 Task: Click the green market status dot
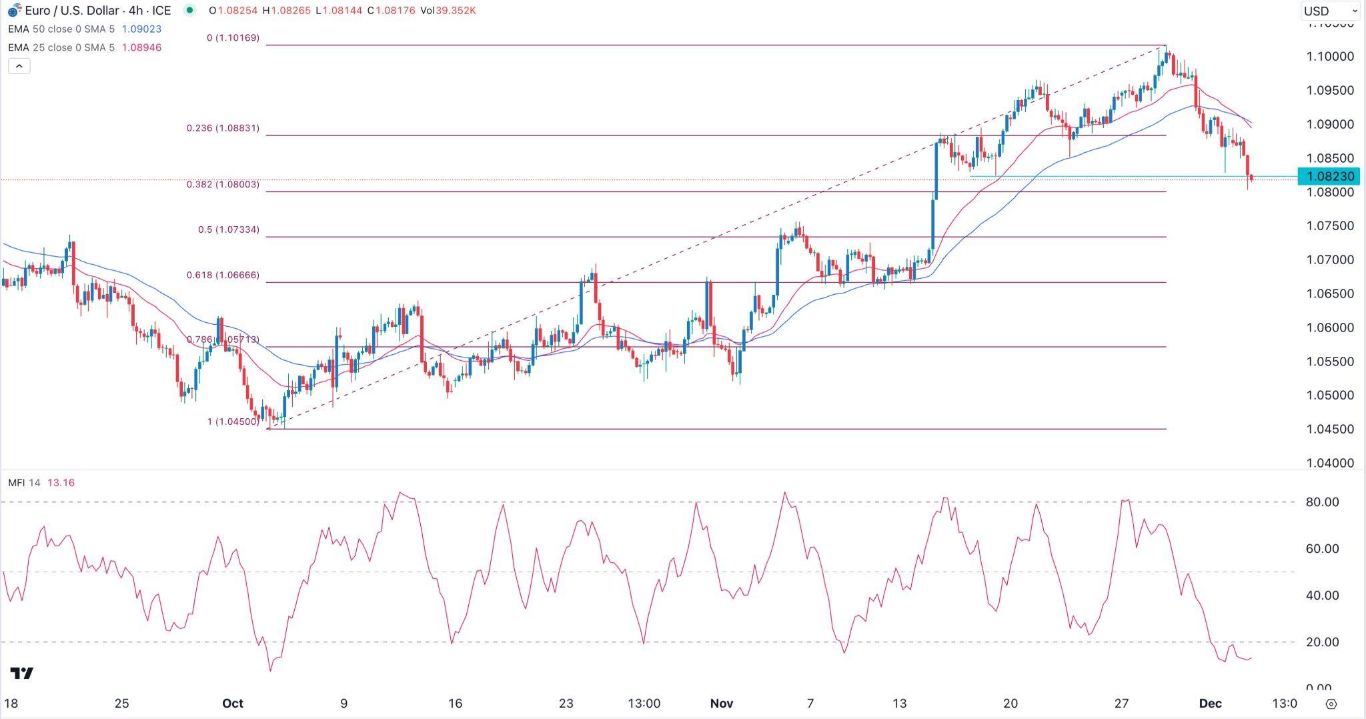click(x=190, y=10)
